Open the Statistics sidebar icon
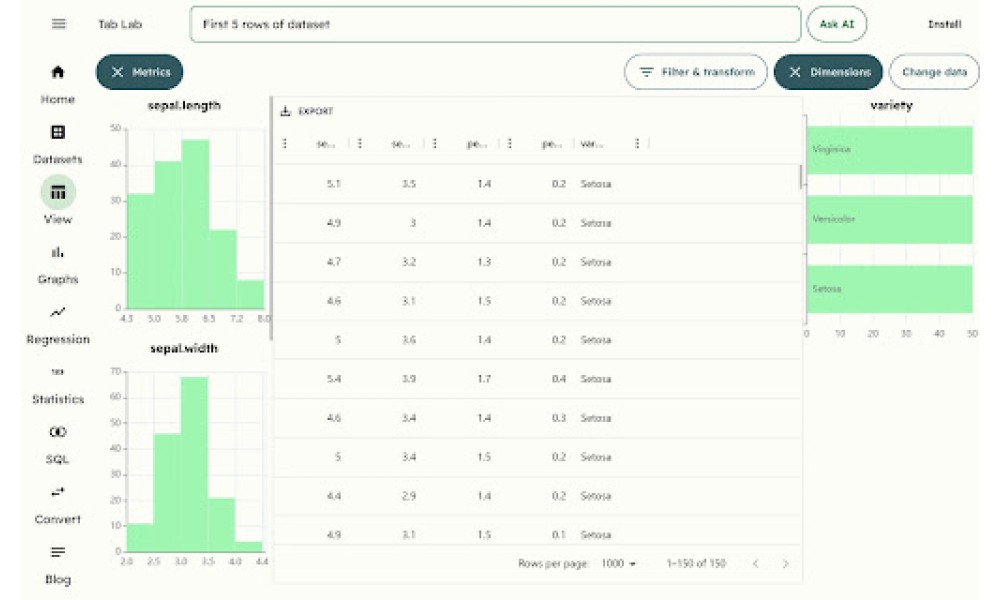Viewport: 1000px width, 600px height. click(58, 384)
